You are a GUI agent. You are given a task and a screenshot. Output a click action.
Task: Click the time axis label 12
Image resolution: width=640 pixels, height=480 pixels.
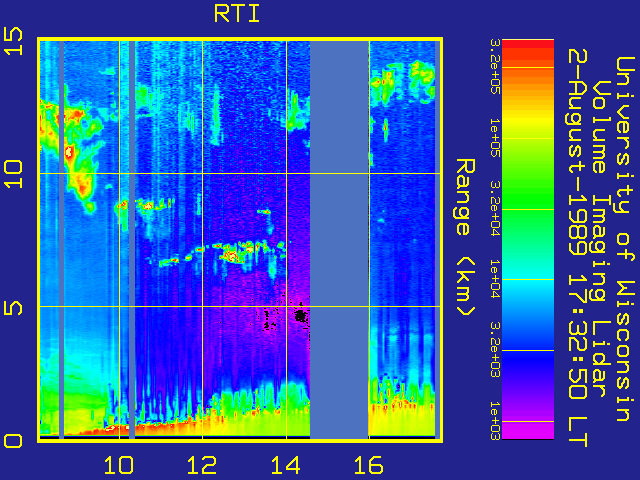(202, 465)
